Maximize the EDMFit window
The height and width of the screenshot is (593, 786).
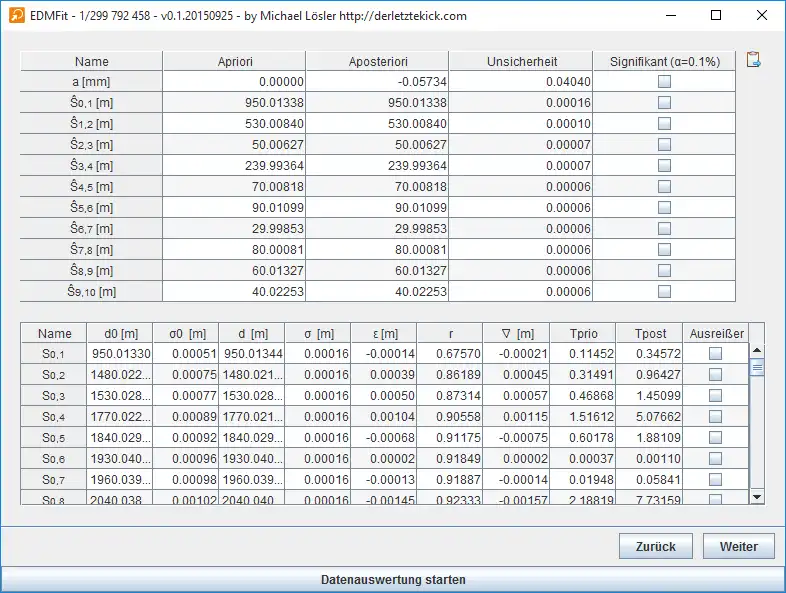(x=716, y=15)
